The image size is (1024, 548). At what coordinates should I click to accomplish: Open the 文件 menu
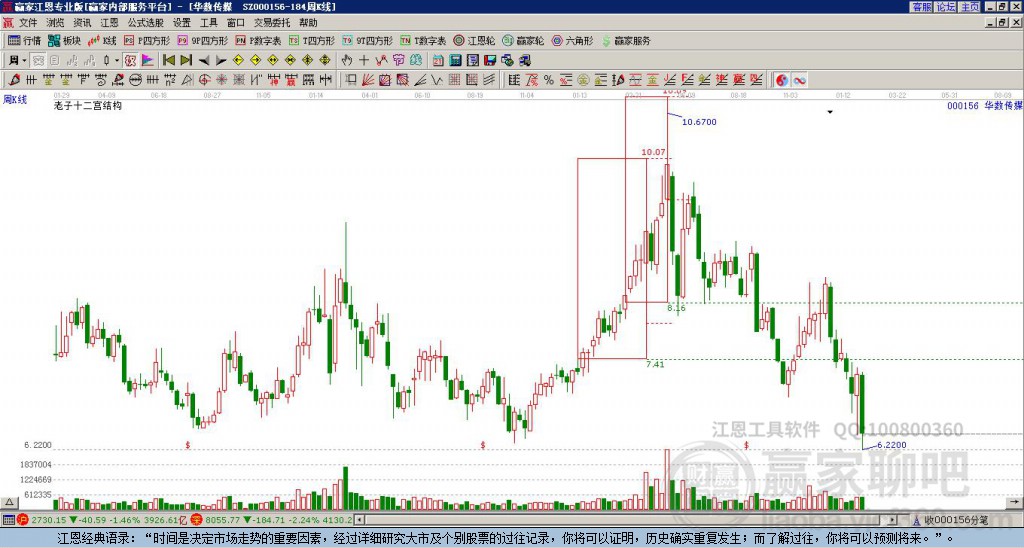28,23
